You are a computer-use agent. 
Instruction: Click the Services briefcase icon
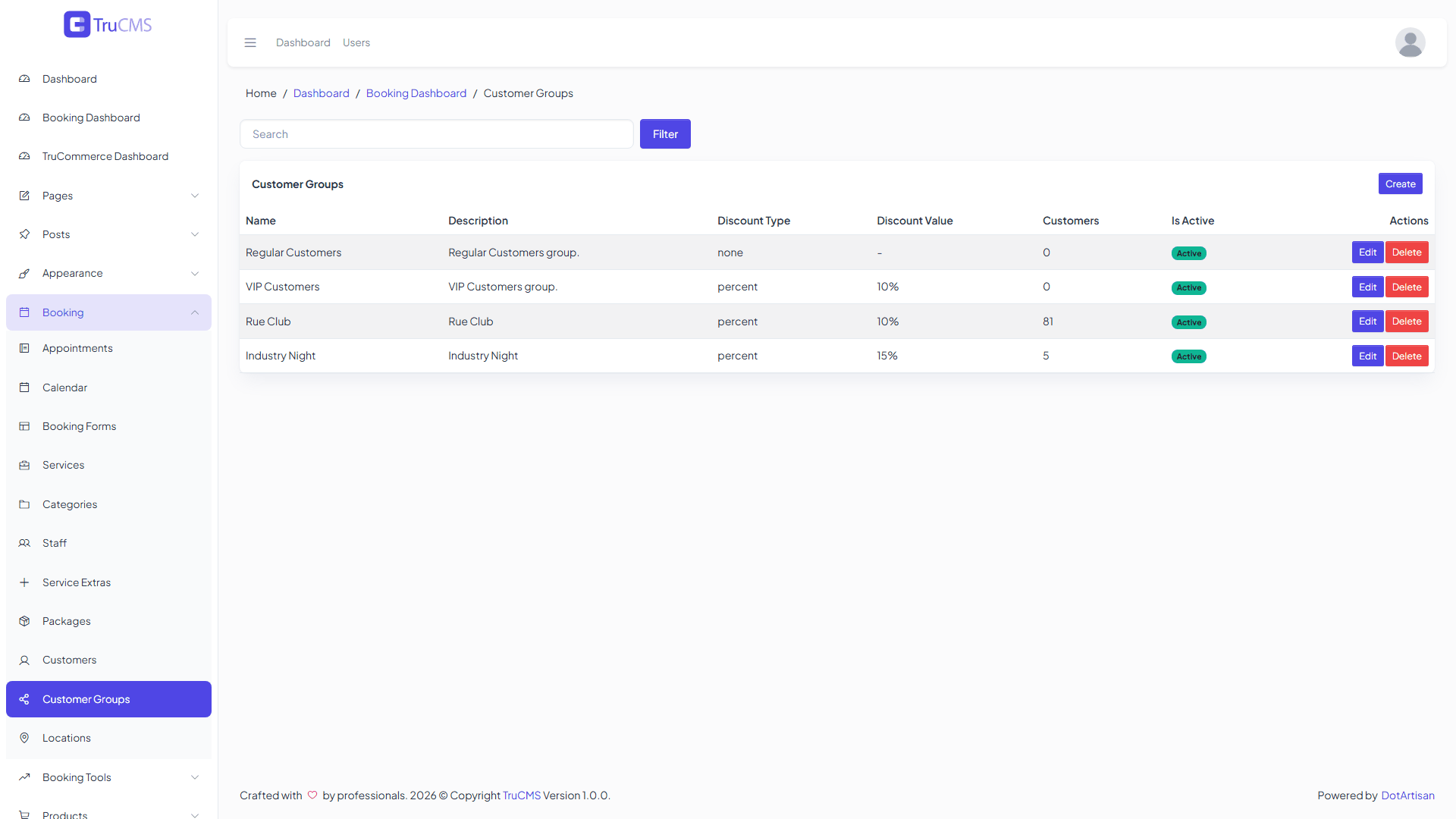click(24, 465)
